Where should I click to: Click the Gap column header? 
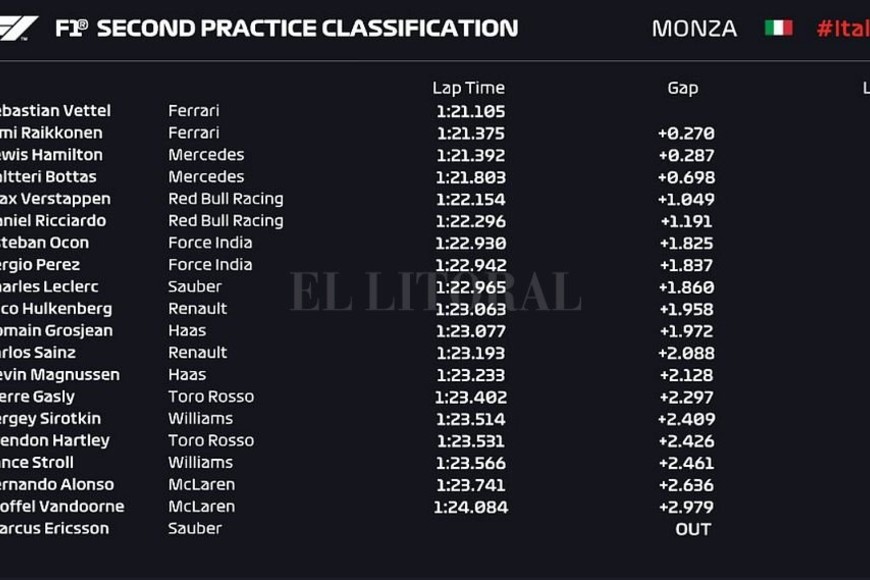[682, 88]
